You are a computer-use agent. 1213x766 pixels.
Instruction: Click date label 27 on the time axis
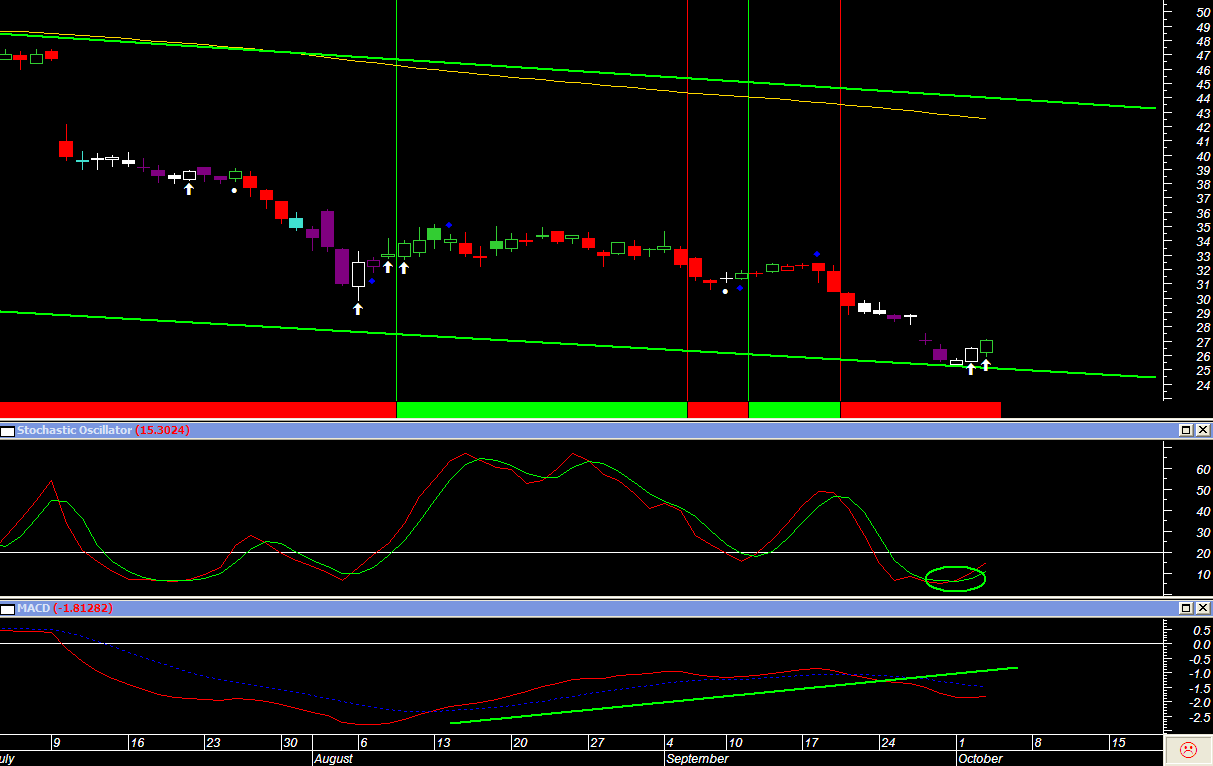(x=595, y=743)
